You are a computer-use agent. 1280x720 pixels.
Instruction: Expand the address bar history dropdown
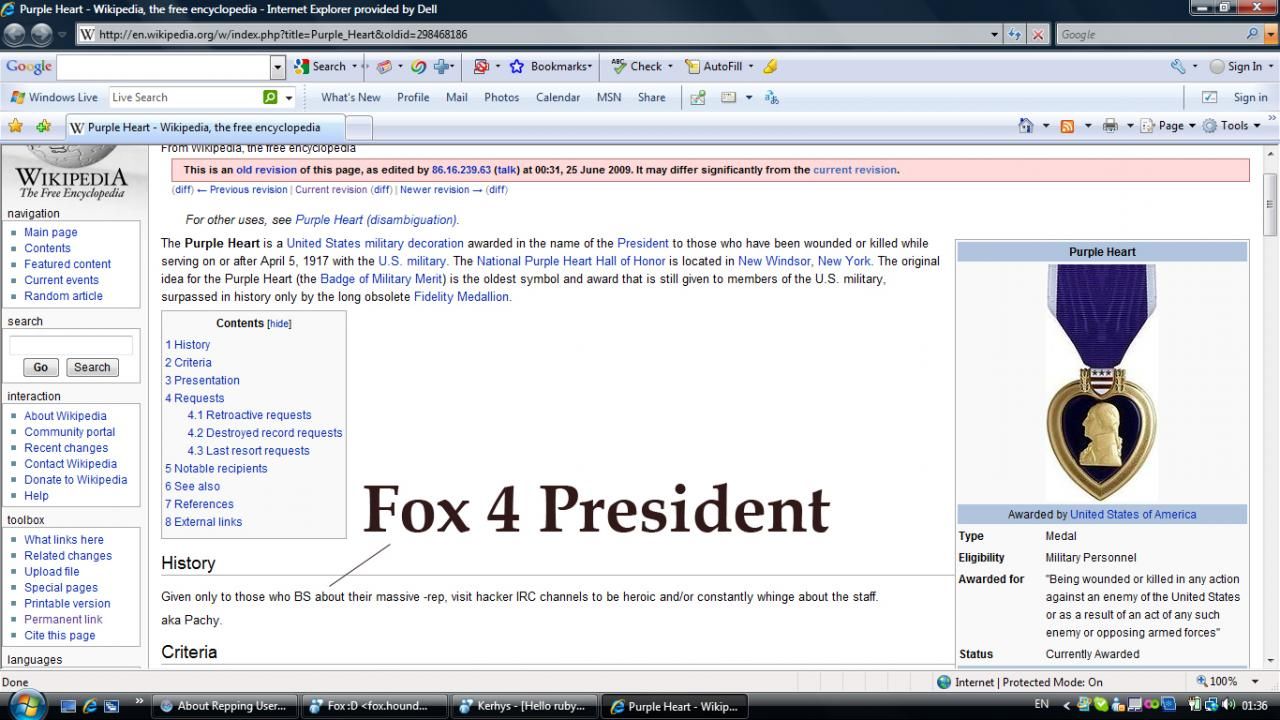coord(994,34)
